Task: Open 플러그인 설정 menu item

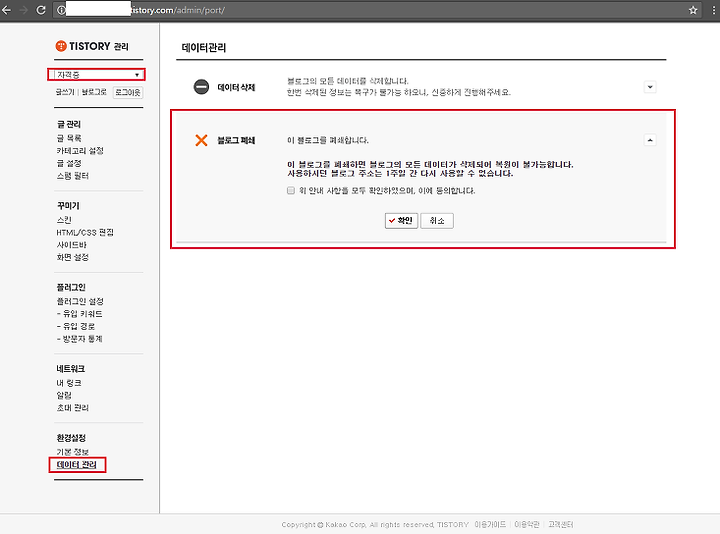Action: pos(80,301)
